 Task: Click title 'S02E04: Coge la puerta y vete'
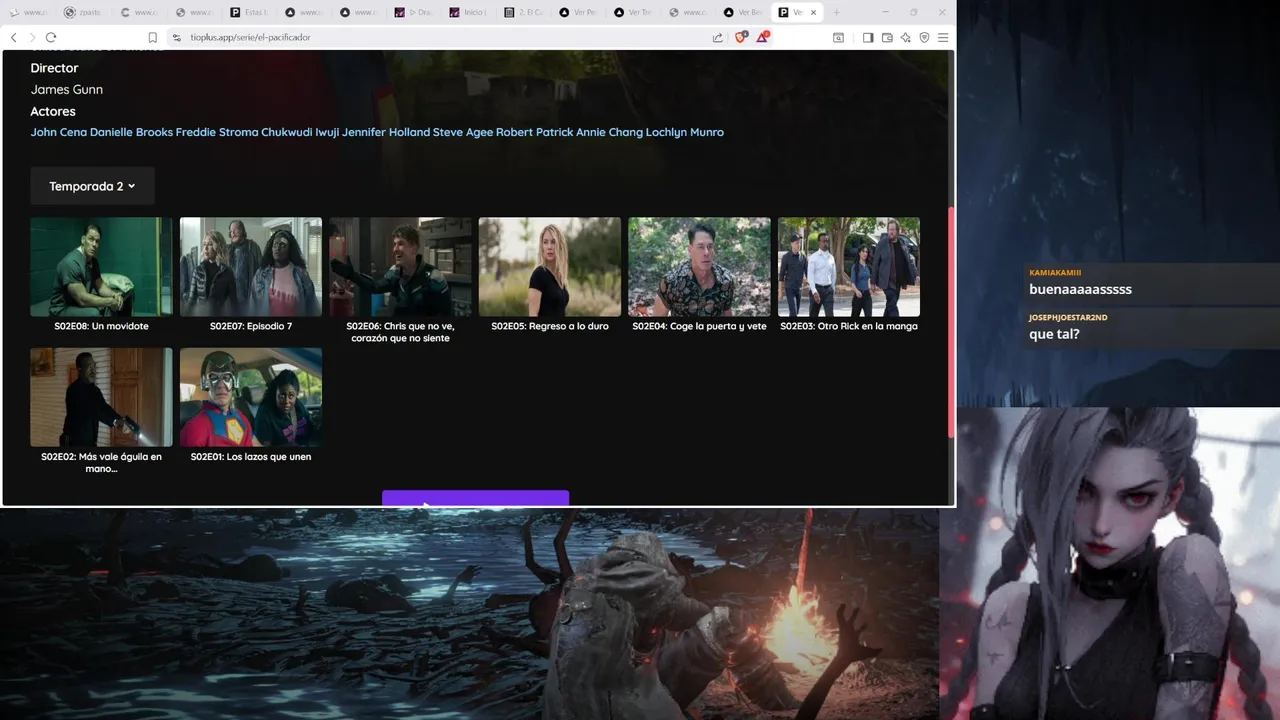pyautogui.click(x=699, y=326)
